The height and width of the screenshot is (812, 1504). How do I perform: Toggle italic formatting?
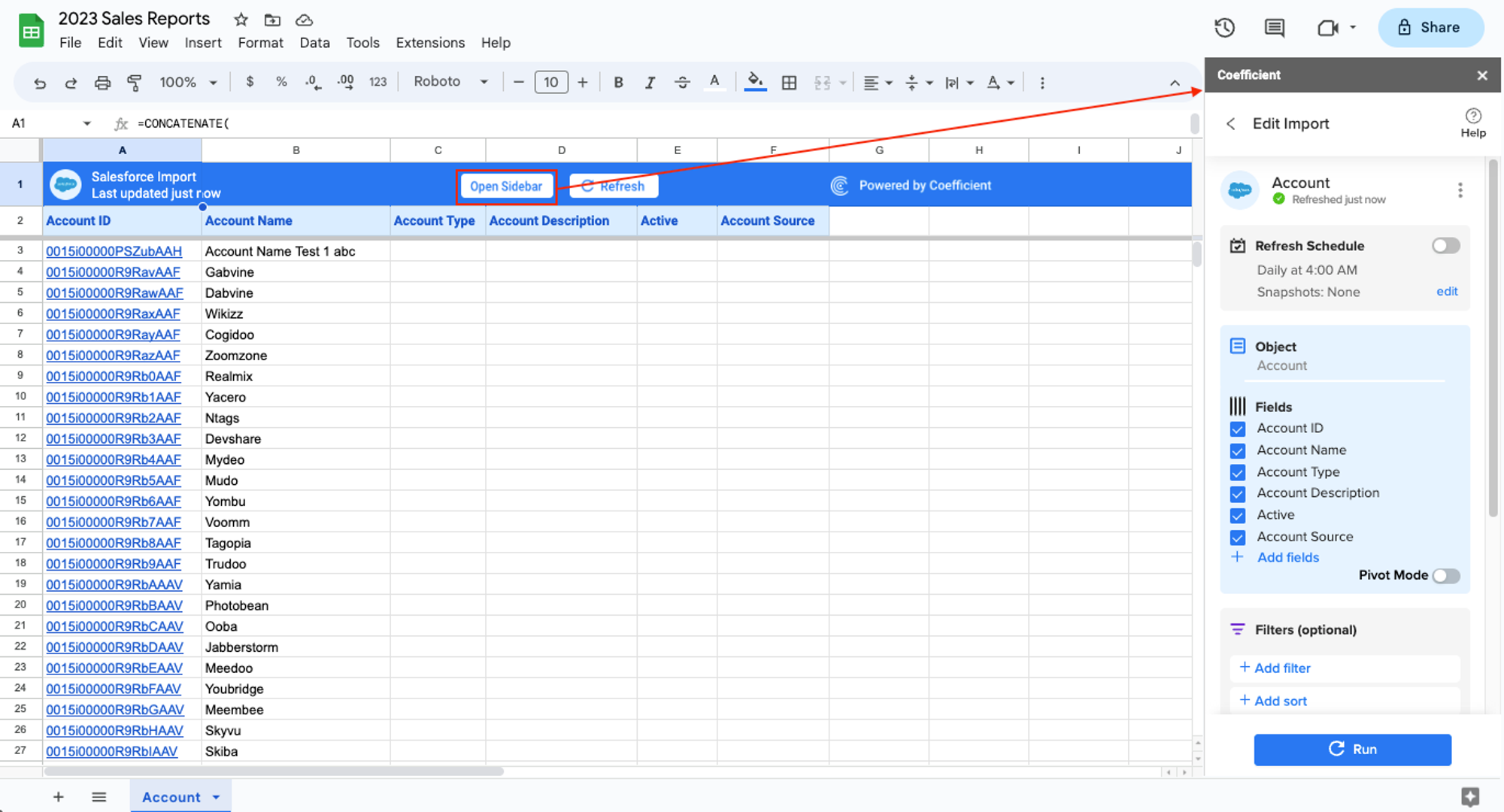pyautogui.click(x=650, y=83)
